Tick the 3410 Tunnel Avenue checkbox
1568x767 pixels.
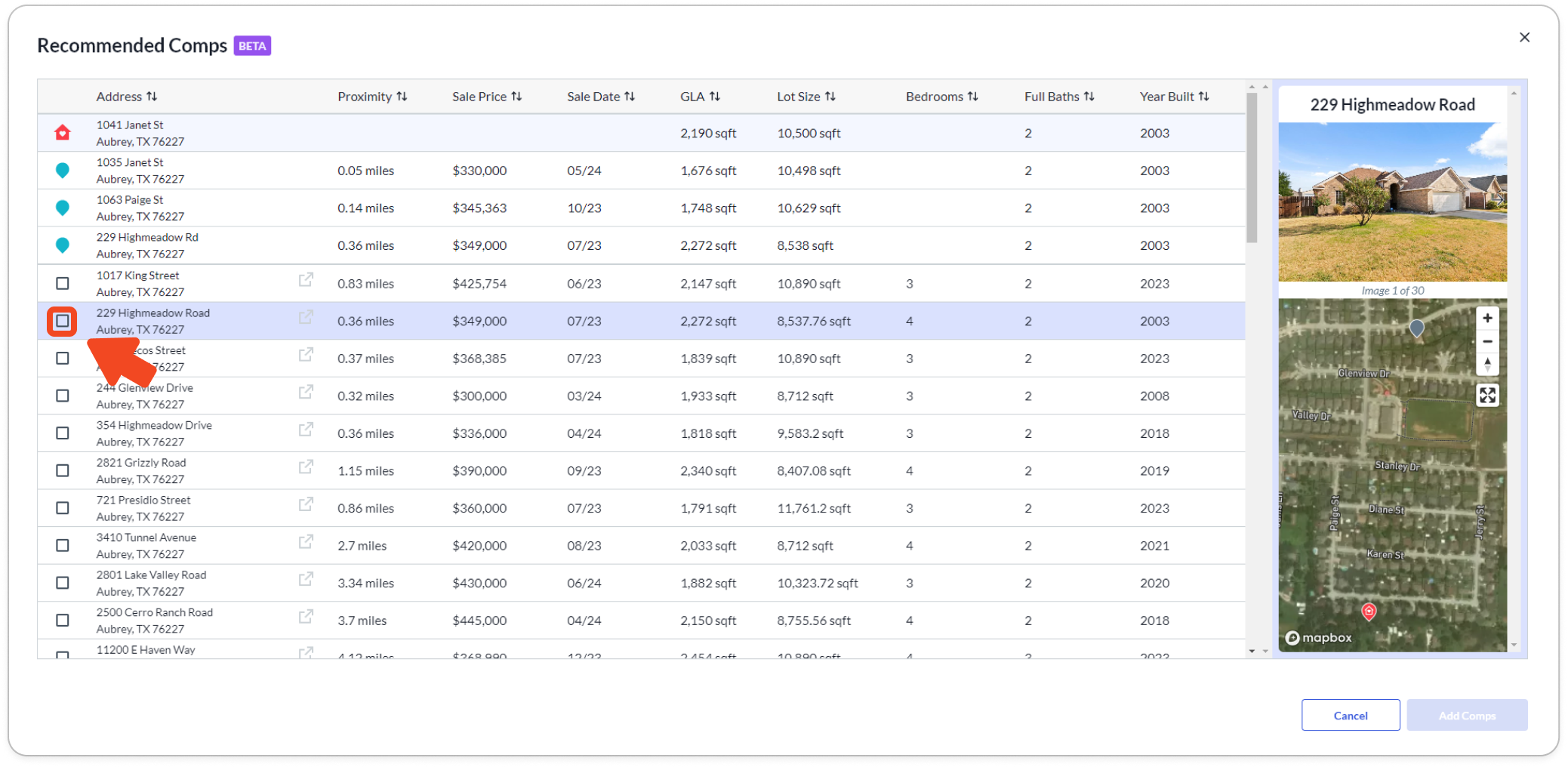tap(63, 546)
